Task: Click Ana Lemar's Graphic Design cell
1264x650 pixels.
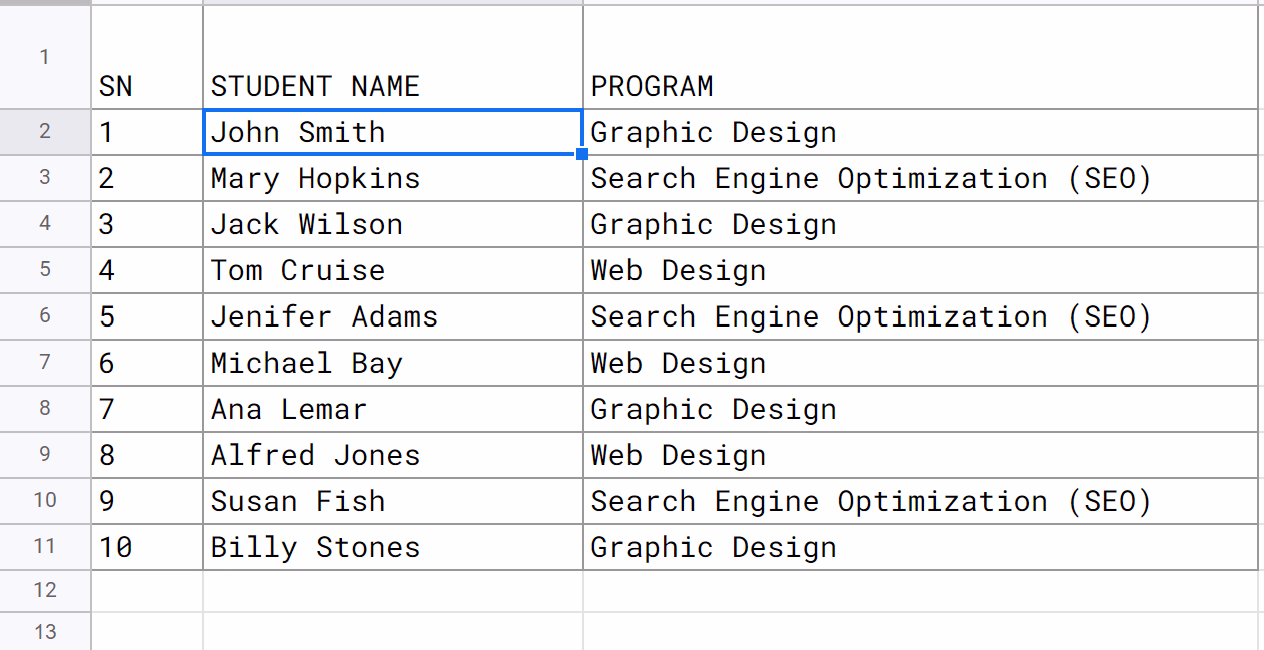Action: 920,409
